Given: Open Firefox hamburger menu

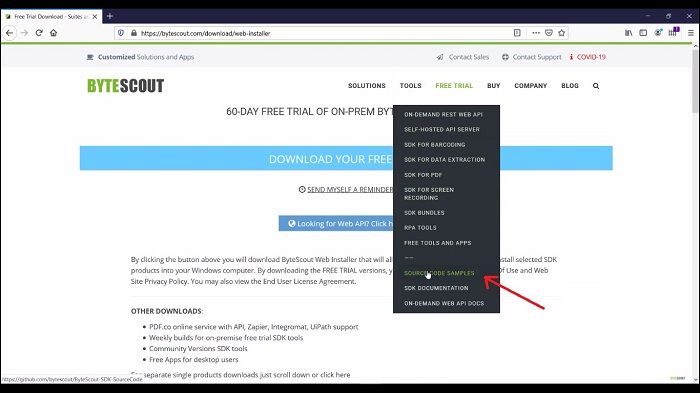Looking at the screenshot, I should click(691, 33).
